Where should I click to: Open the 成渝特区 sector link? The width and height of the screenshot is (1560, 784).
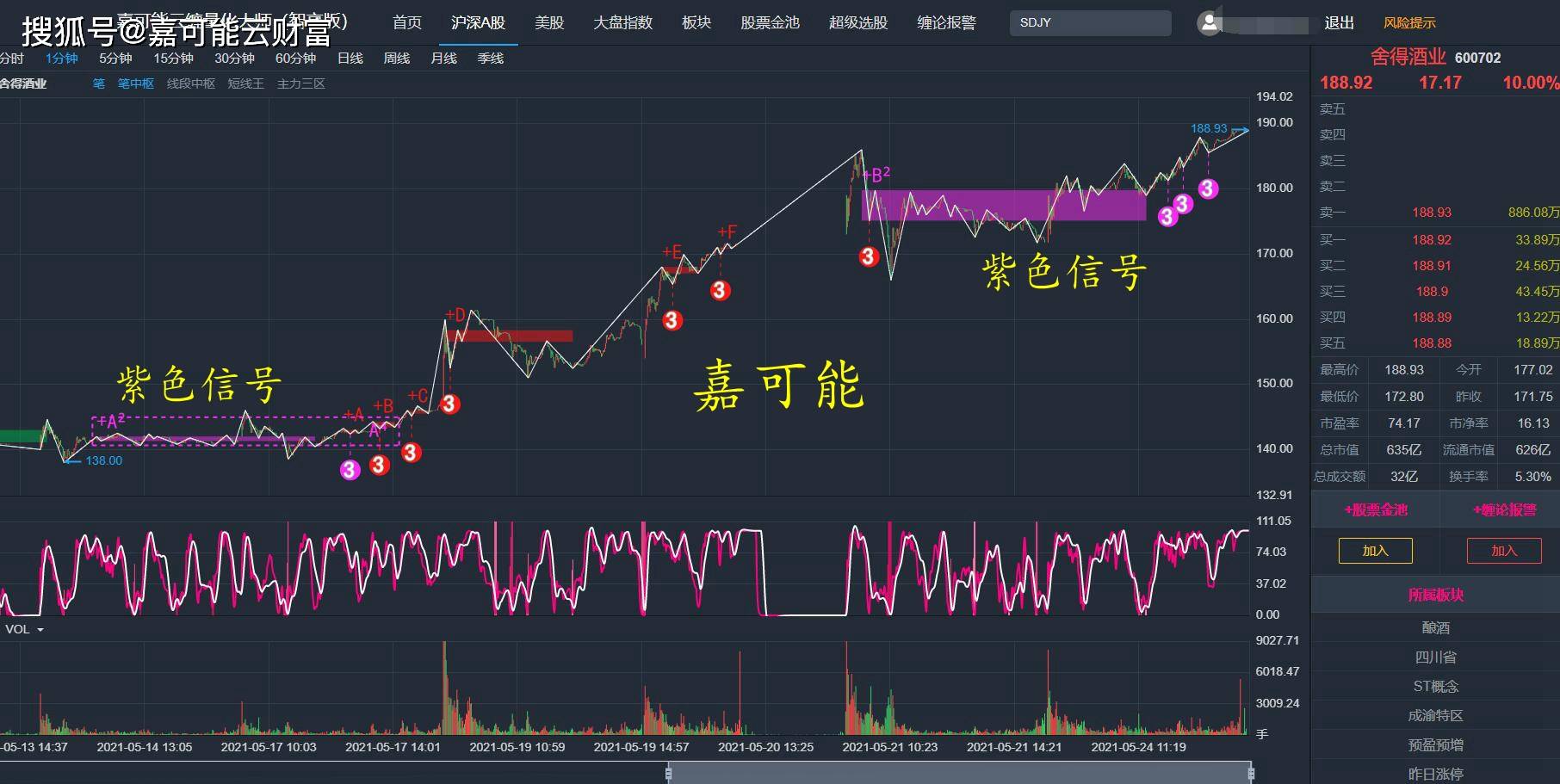point(1436,716)
